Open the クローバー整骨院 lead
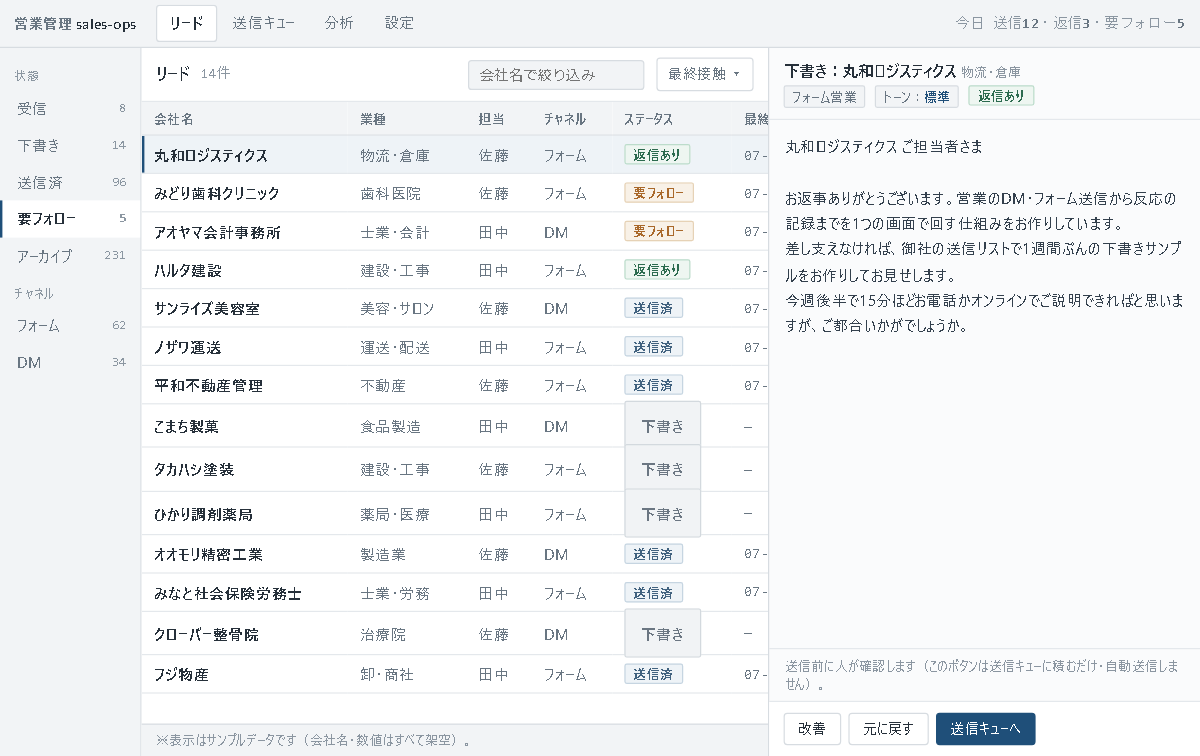 pyautogui.click(x=455, y=634)
